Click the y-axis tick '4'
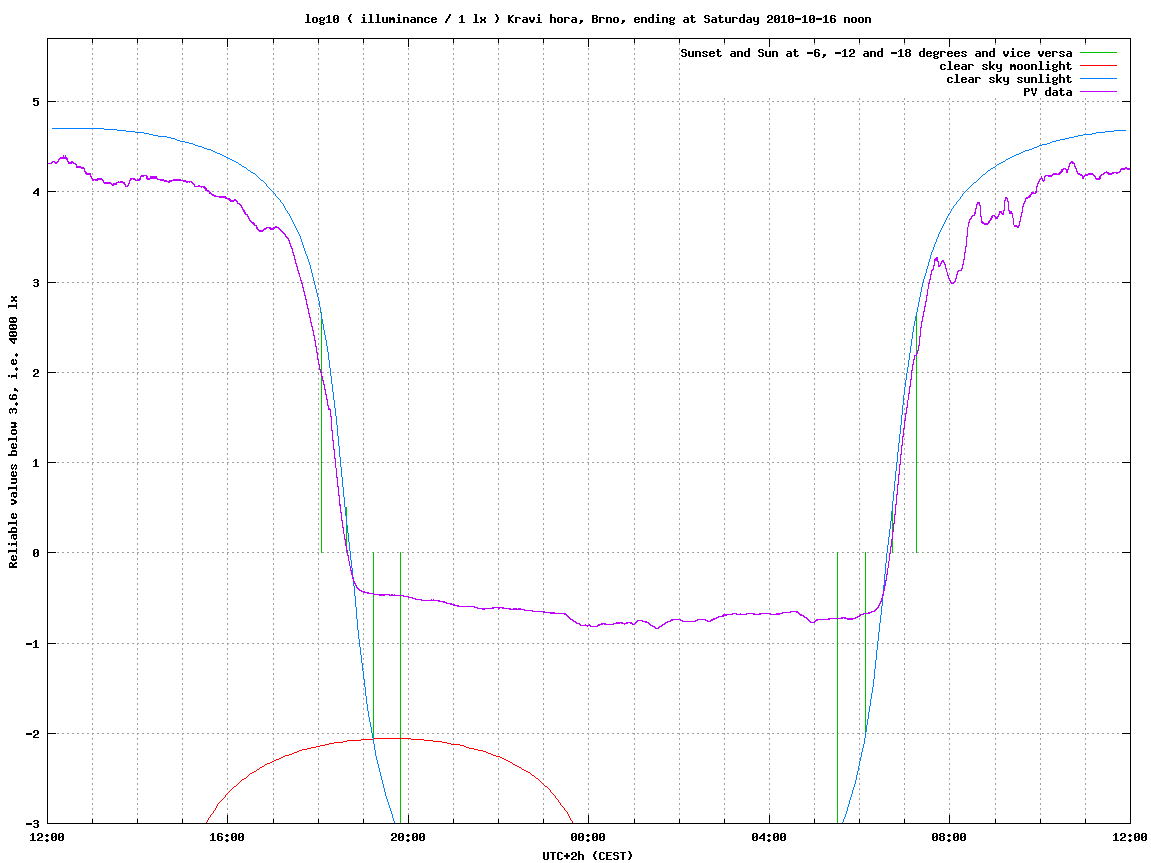Screen dimensions: 1151x863 click(35, 192)
